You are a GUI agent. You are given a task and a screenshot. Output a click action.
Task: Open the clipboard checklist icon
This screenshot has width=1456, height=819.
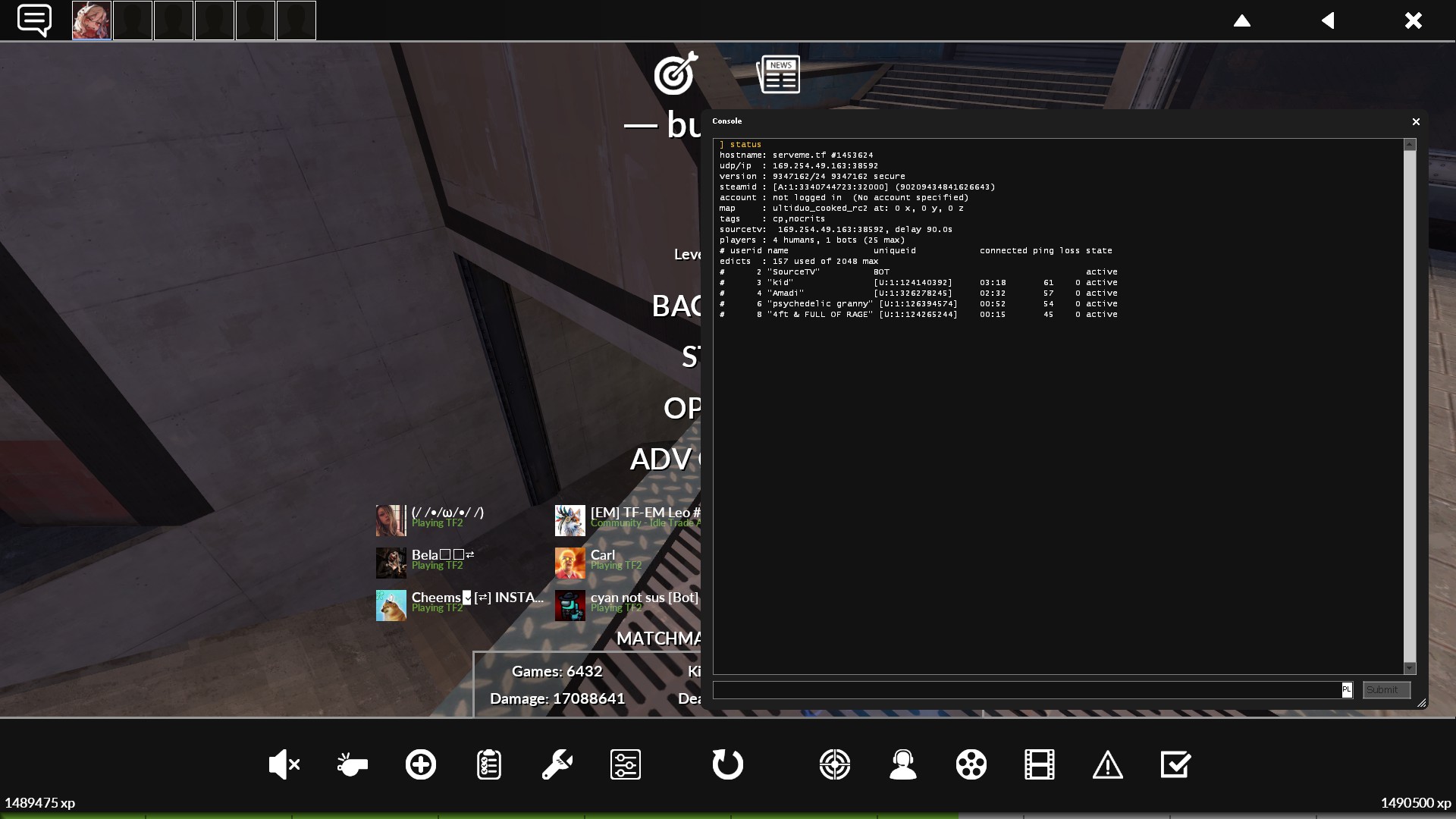tap(489, 764)
